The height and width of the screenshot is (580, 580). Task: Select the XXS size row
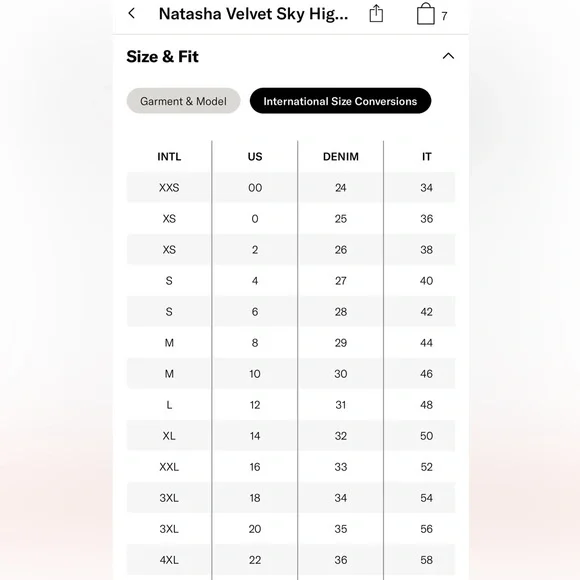[291, 188]
